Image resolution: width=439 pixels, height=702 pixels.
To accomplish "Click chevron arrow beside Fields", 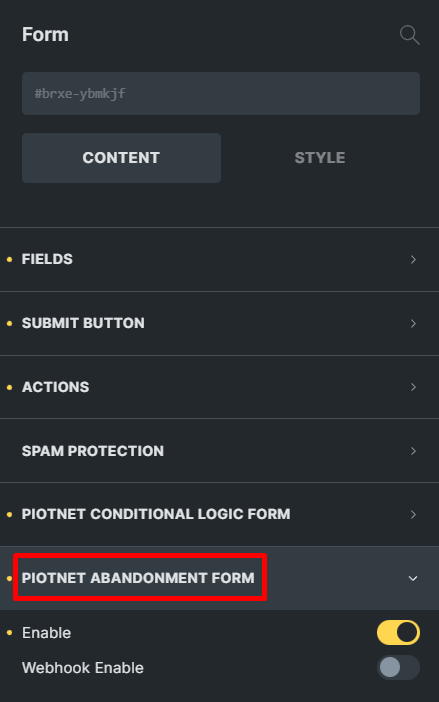I will pyautogui.click(x=413, y=260).
